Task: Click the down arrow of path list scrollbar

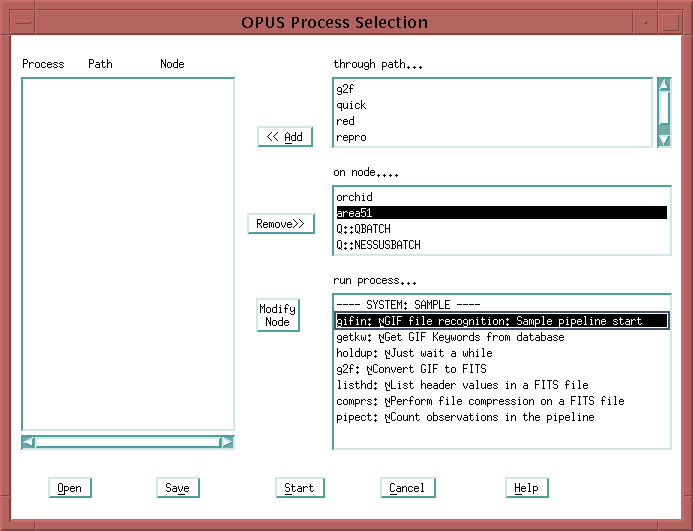Action: click(x=664, y=140)
